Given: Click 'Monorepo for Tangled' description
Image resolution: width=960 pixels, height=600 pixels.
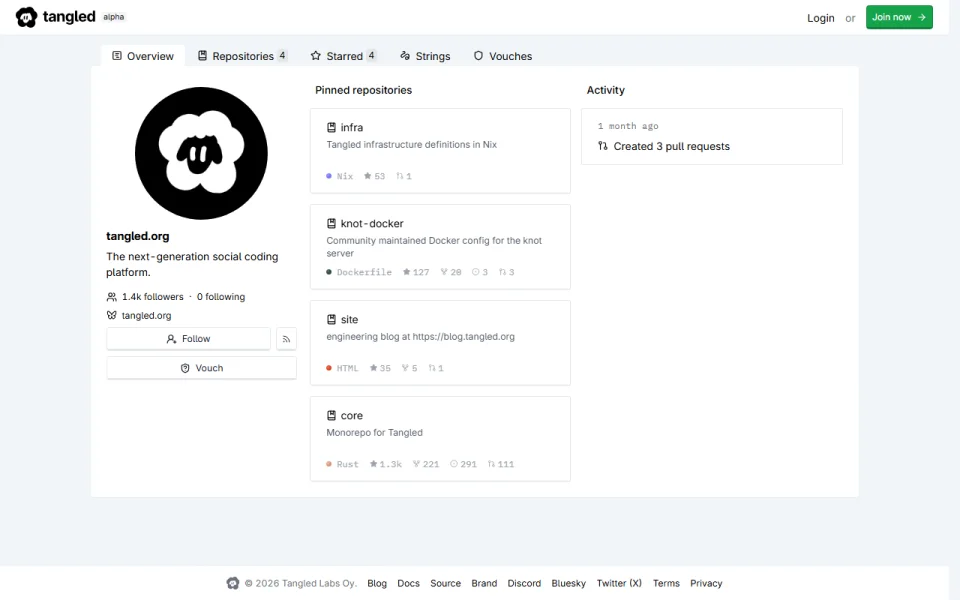Looking at the screenshot, I should pos(375,433).
